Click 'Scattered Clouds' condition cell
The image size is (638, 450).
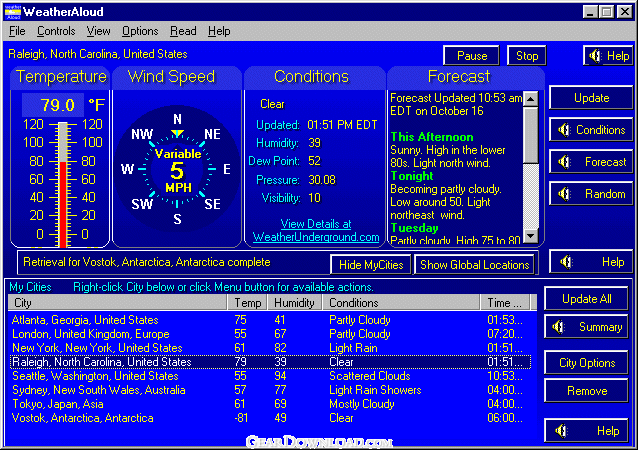(370, 376)
